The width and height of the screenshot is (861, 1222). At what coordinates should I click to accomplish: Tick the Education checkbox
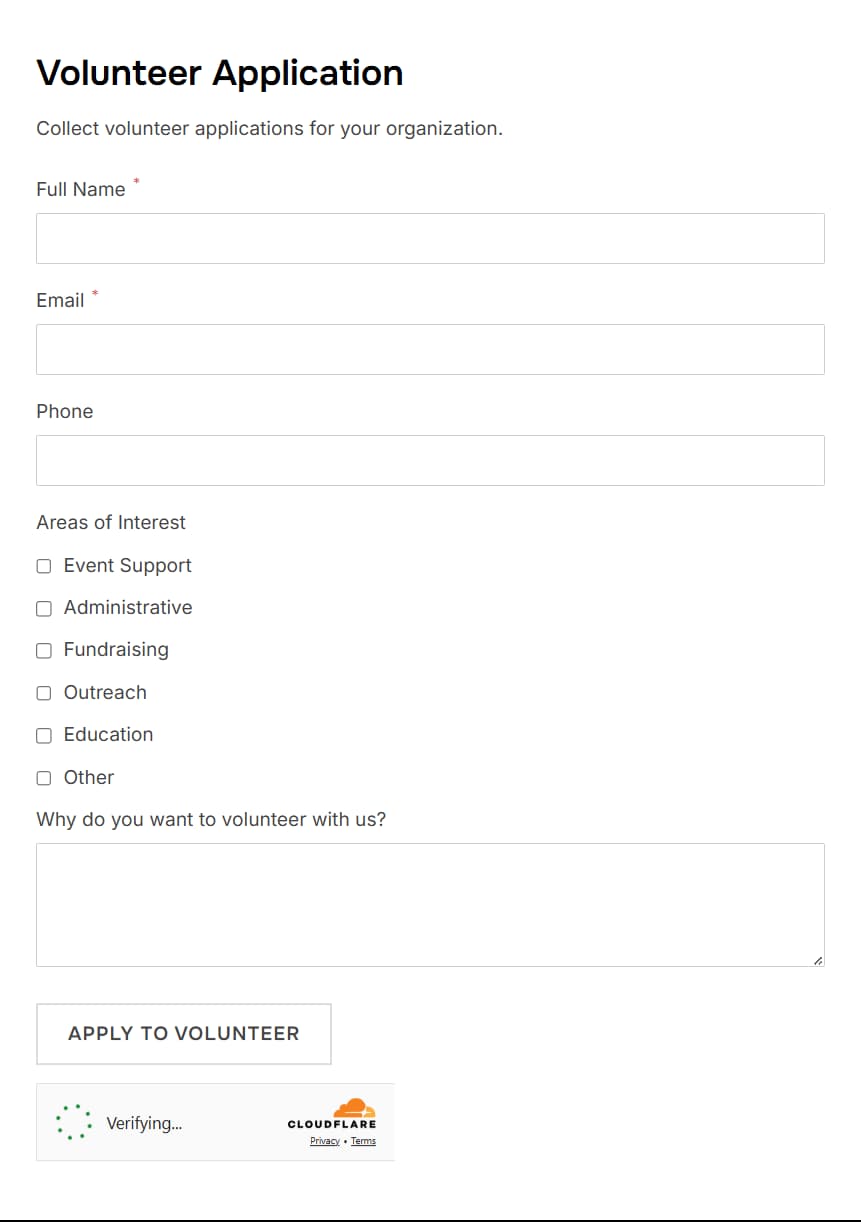[x=44, y=735]
